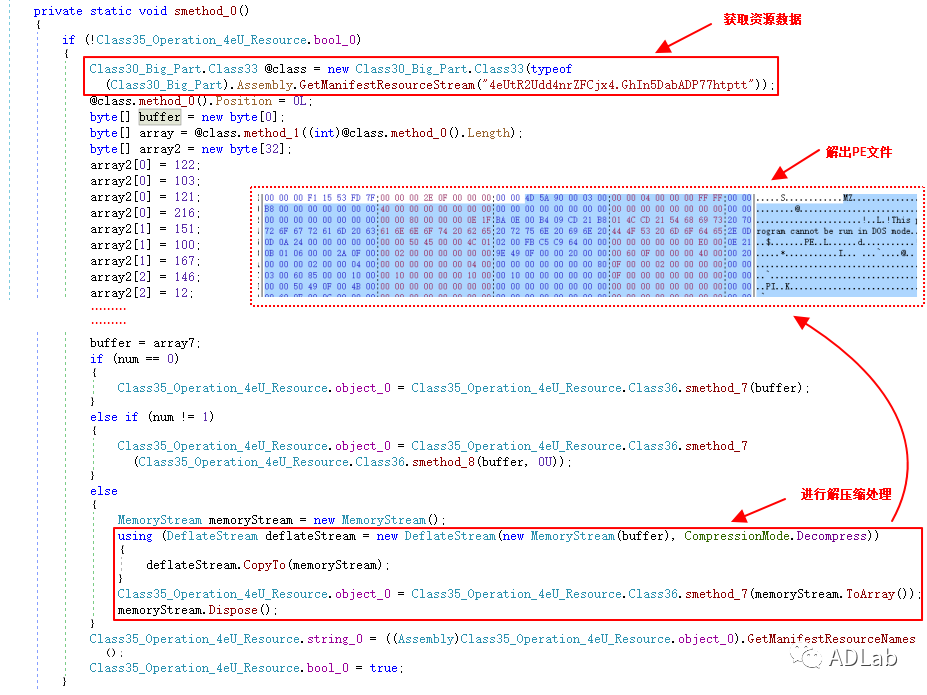Click the 'array2[2] = 146' assignment

[x=145, y=277]
